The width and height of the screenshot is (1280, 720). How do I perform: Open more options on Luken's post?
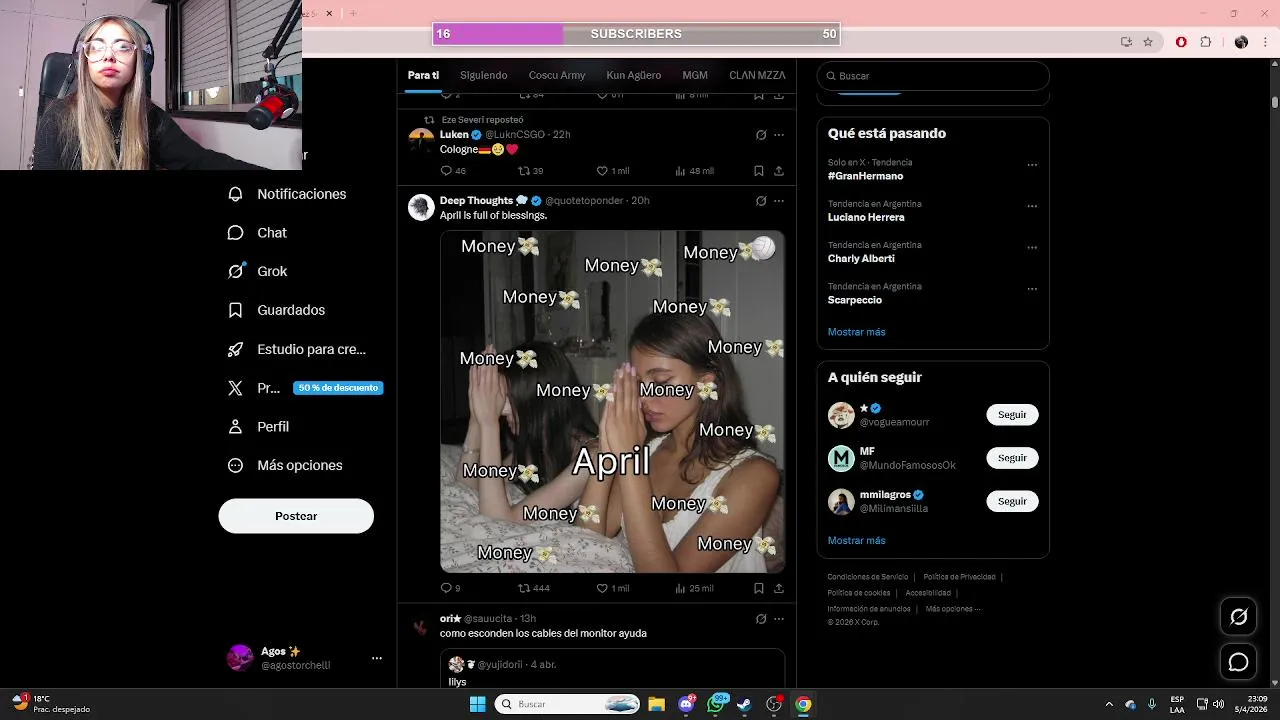click(x=779, y=135)
